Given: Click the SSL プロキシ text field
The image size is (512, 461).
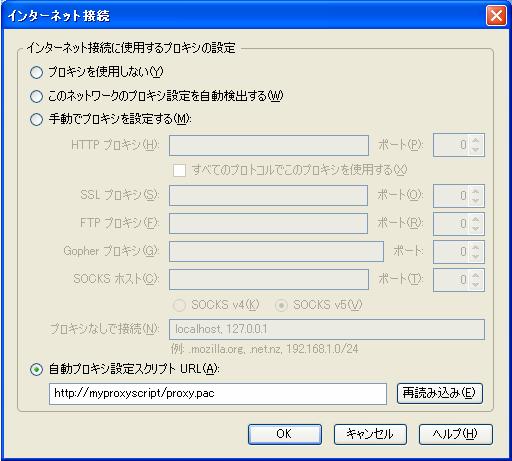Looking at the screenshot, I should [268, 196].
